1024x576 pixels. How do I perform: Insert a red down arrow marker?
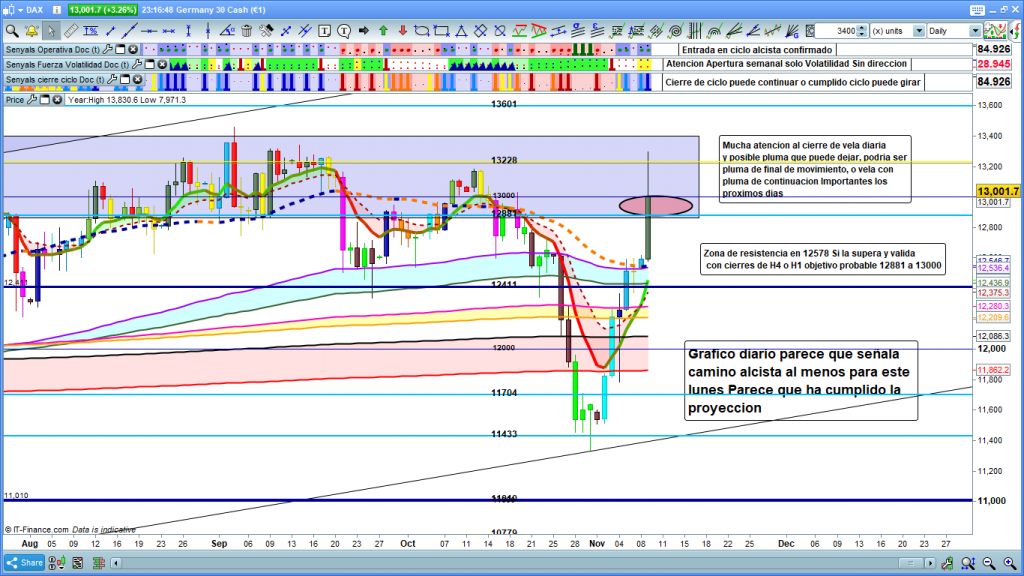[x=403, y=30]
